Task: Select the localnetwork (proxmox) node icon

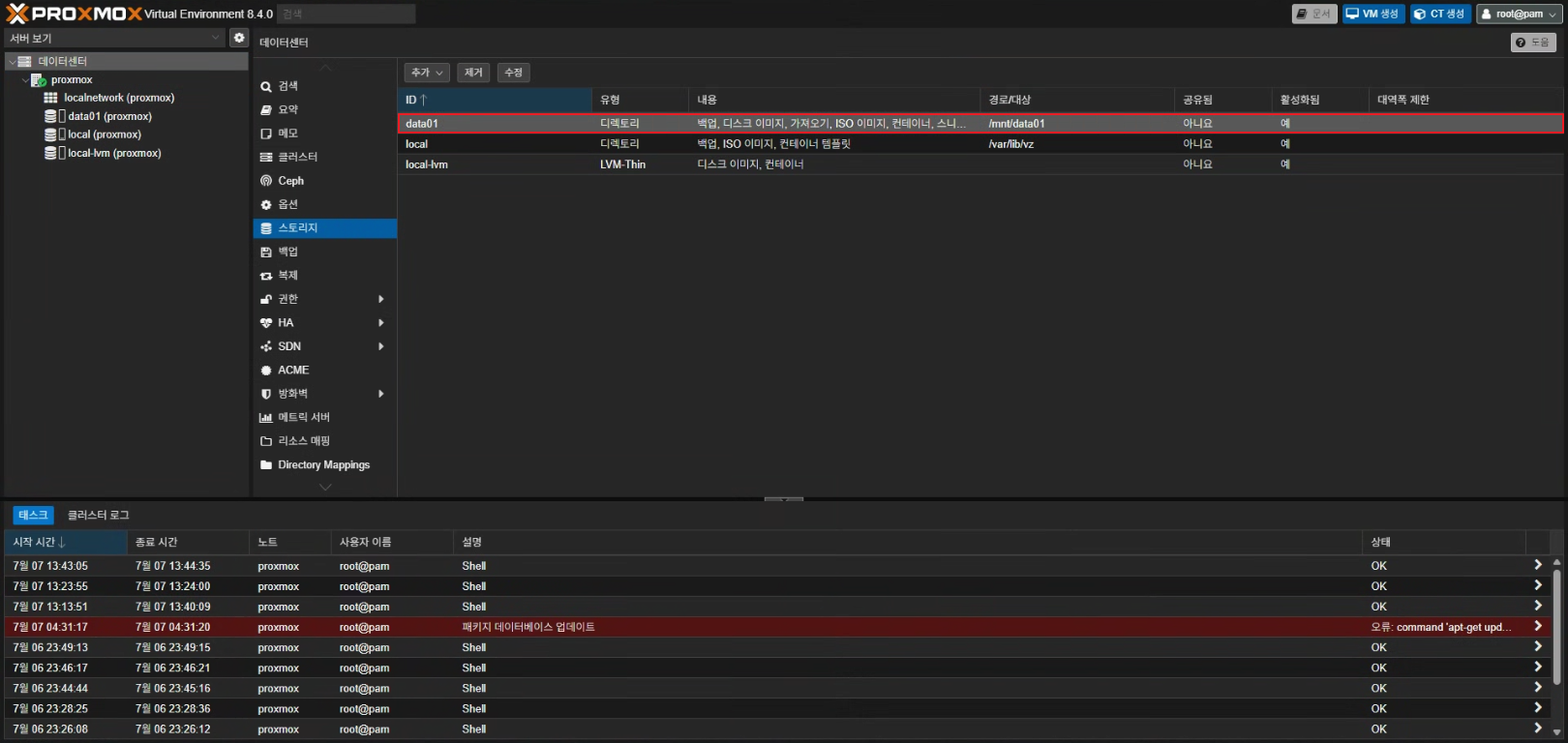Action: coord(50,98)
